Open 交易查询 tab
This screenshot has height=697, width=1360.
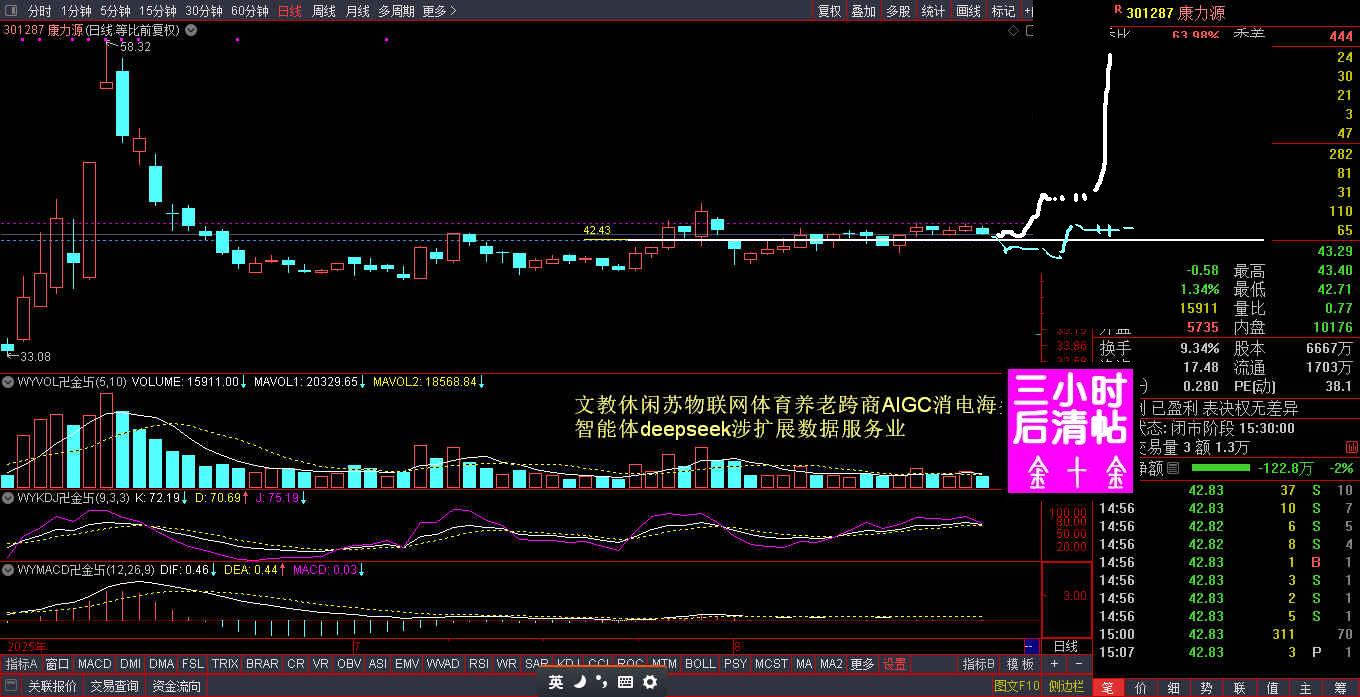(115, 686)
